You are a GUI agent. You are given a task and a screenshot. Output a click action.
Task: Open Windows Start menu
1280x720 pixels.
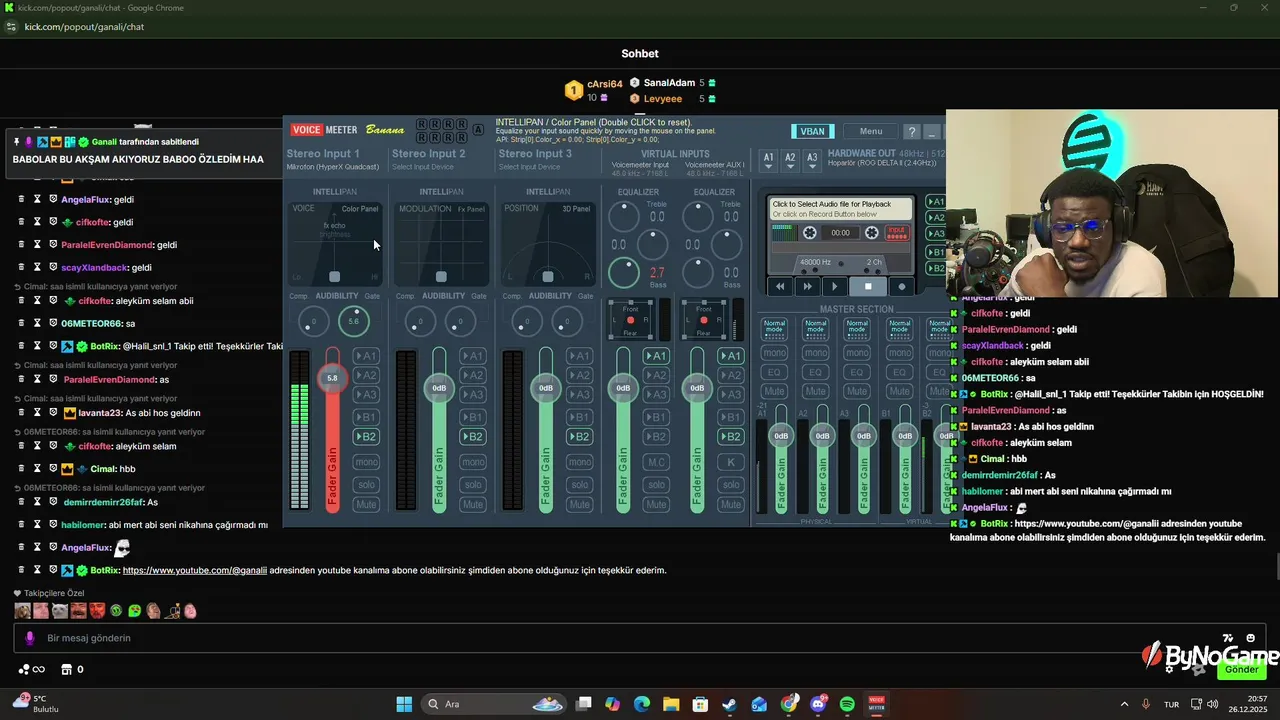(404, 704)
